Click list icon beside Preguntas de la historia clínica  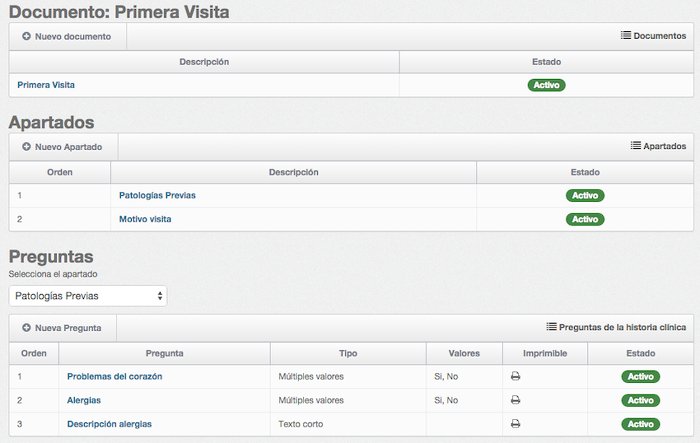(551, 327)
